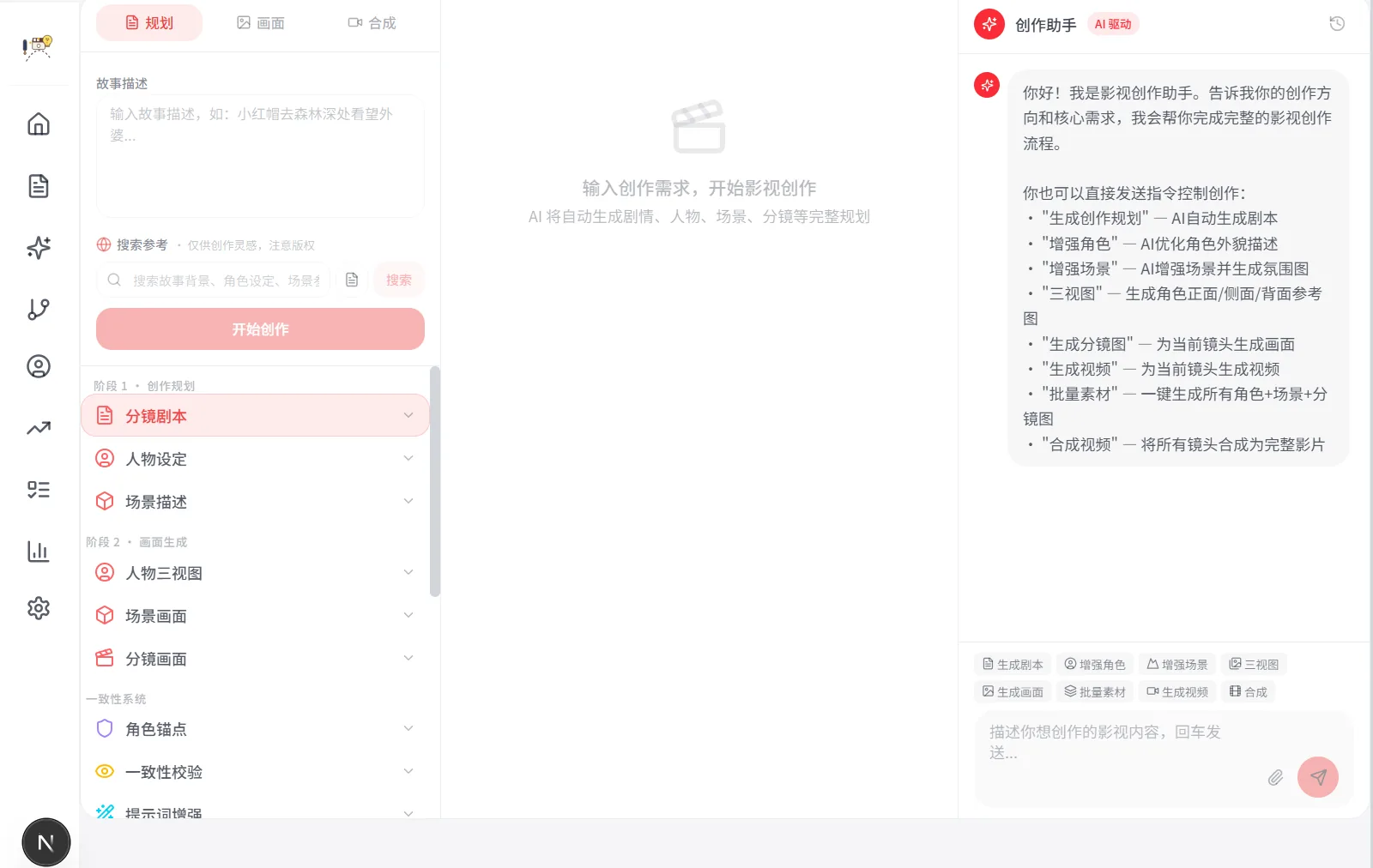Click the 合成 quick command chip
1373x868 pixels.
tap(1248, 692)
